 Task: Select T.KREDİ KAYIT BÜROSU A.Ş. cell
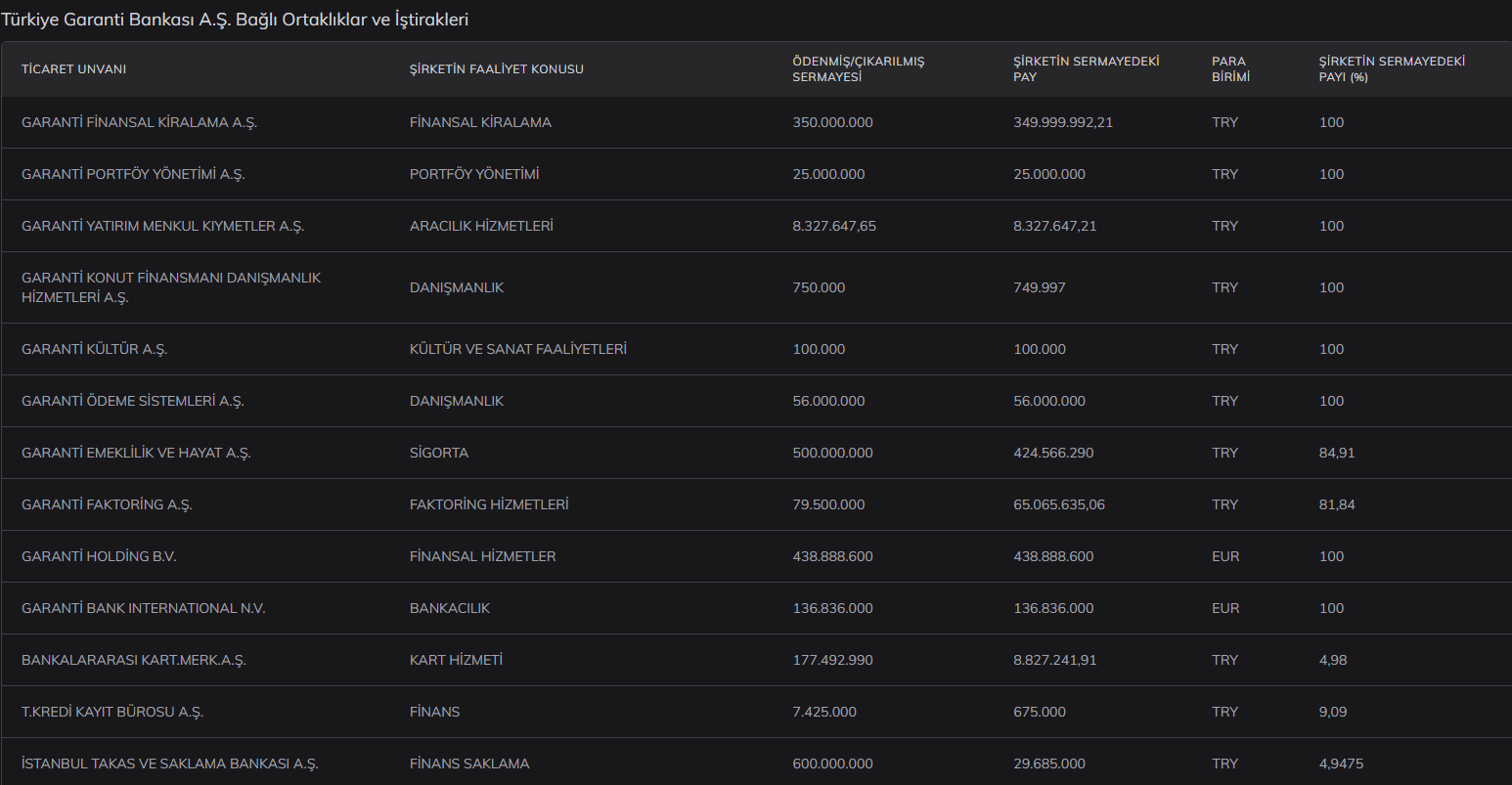(112, 712)
